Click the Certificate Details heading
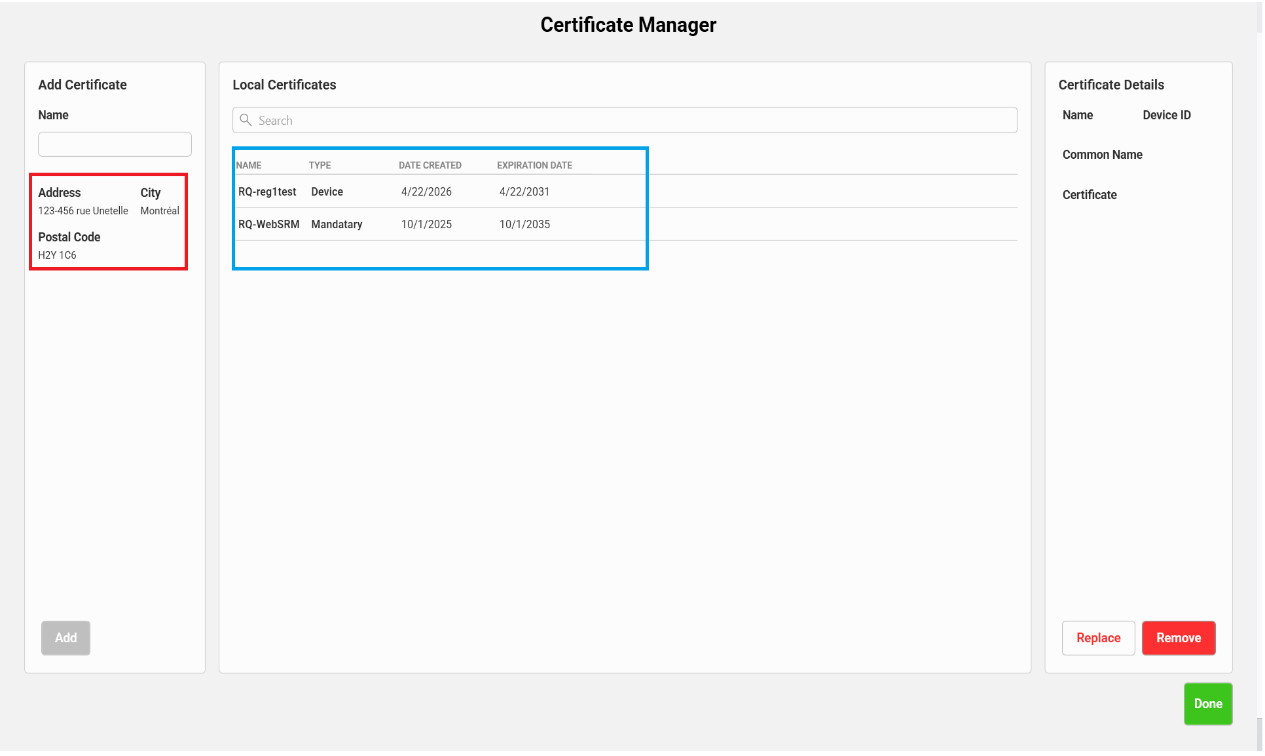The image size is (1265, 756). 1111,85
